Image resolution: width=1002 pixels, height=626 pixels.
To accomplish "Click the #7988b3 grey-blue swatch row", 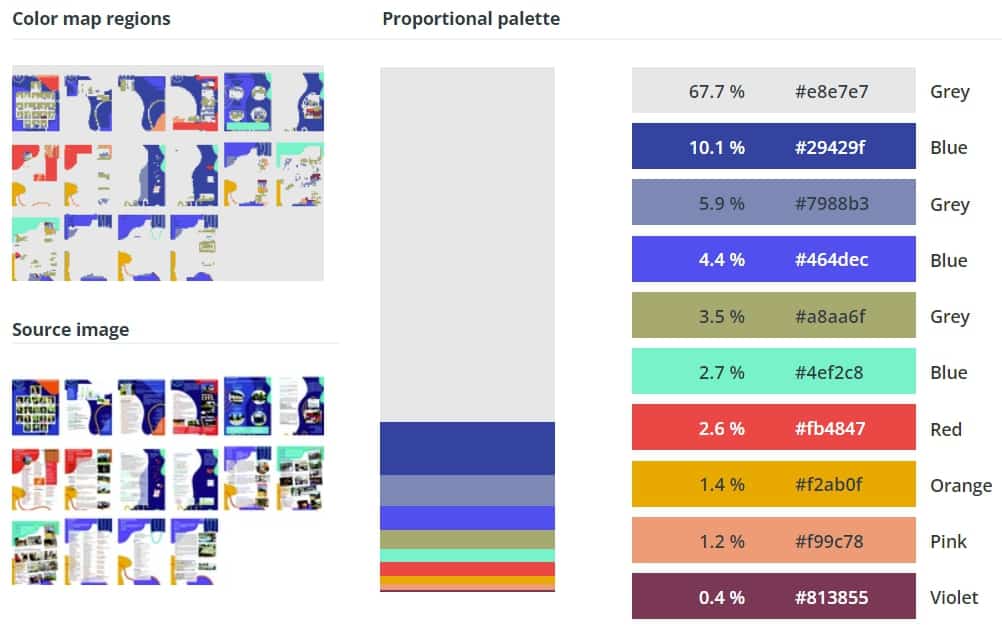I will click(x=773, y=203).
